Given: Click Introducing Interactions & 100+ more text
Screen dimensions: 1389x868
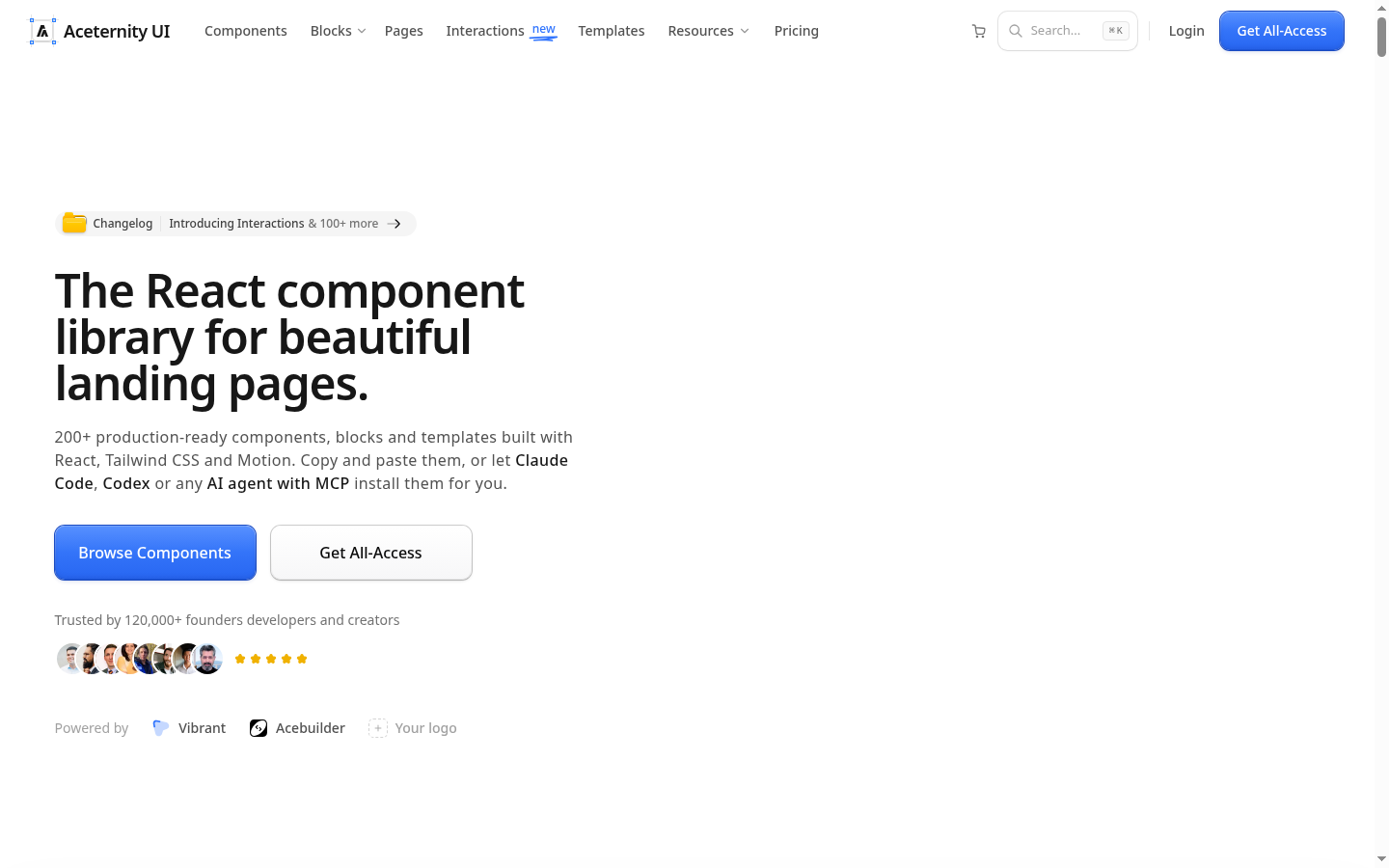Looking at the screenshot, I should [x=274, y=224].
